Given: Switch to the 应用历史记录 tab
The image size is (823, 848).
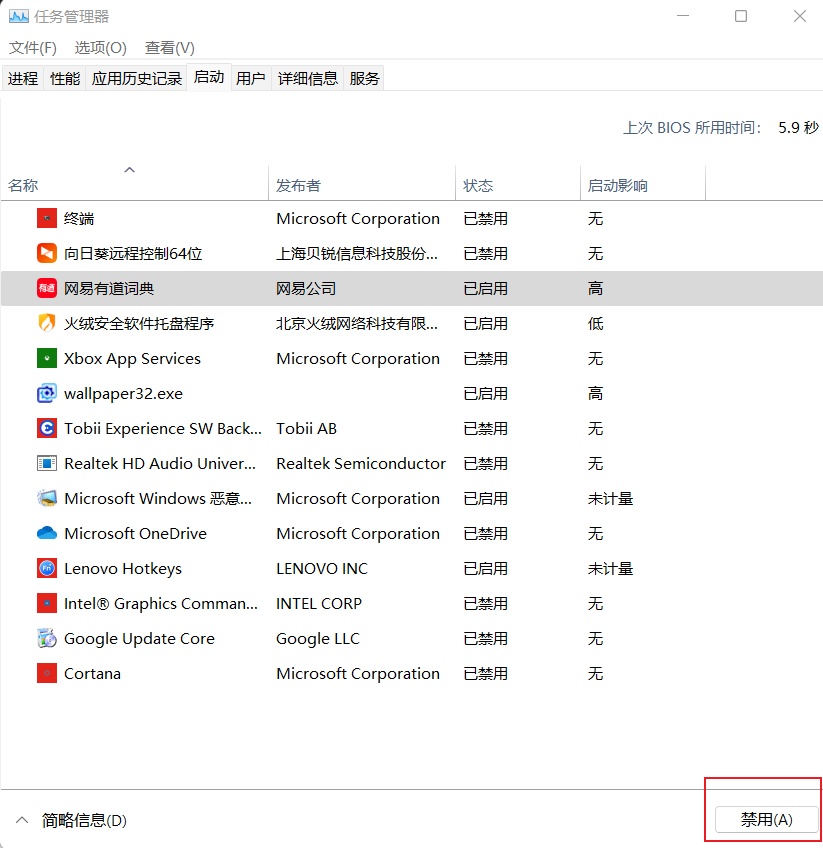Looking at the screenshot, I should tap(136, 79).
